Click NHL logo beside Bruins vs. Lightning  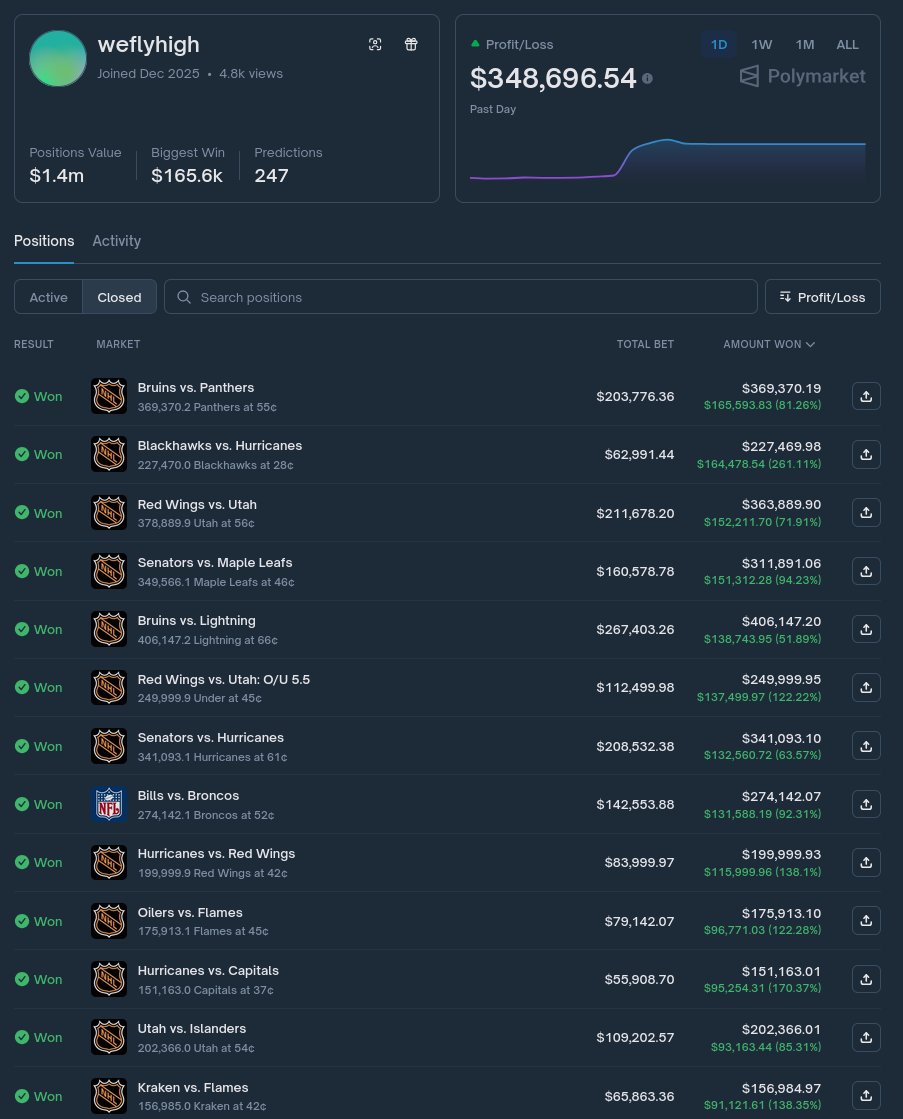click(x=109, y=629)
